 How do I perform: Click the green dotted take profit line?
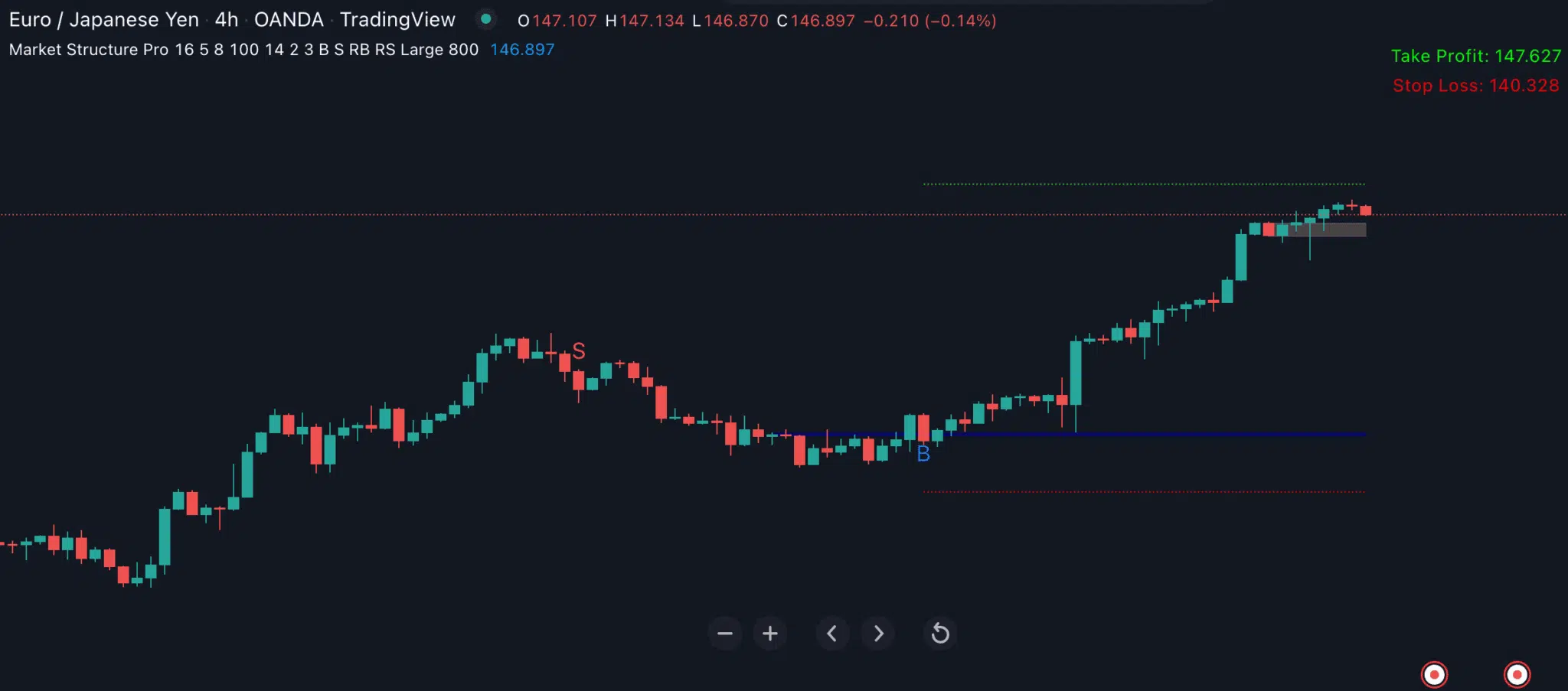pyautogui.click(x=1144, y=184)
